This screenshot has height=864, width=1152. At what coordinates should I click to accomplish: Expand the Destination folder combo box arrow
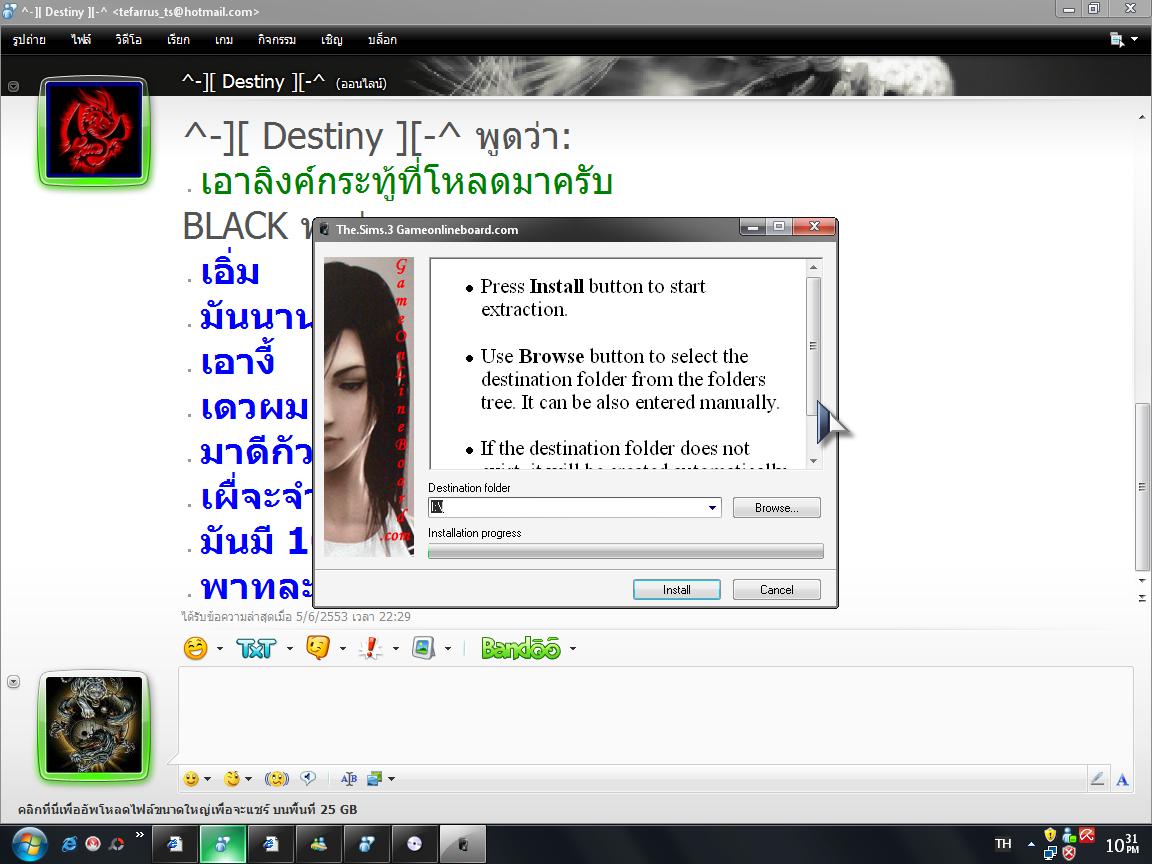712,508
